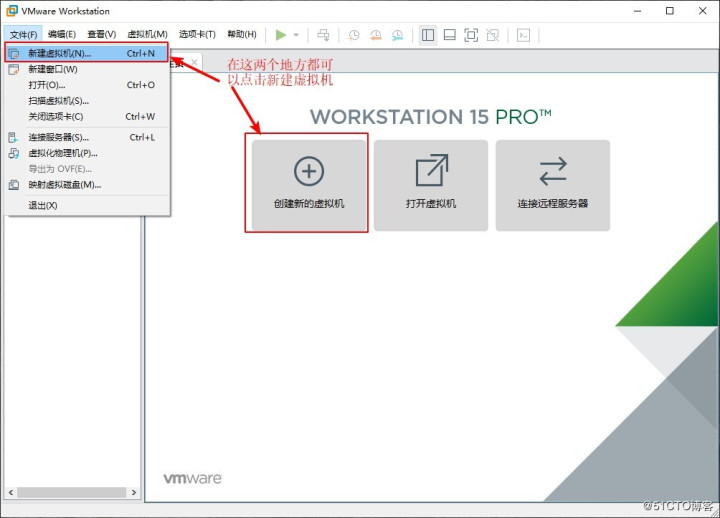Select 连接服务器(S)... menu entry
The height and width of the screenshot is (518, 720).
click(87, 137)
